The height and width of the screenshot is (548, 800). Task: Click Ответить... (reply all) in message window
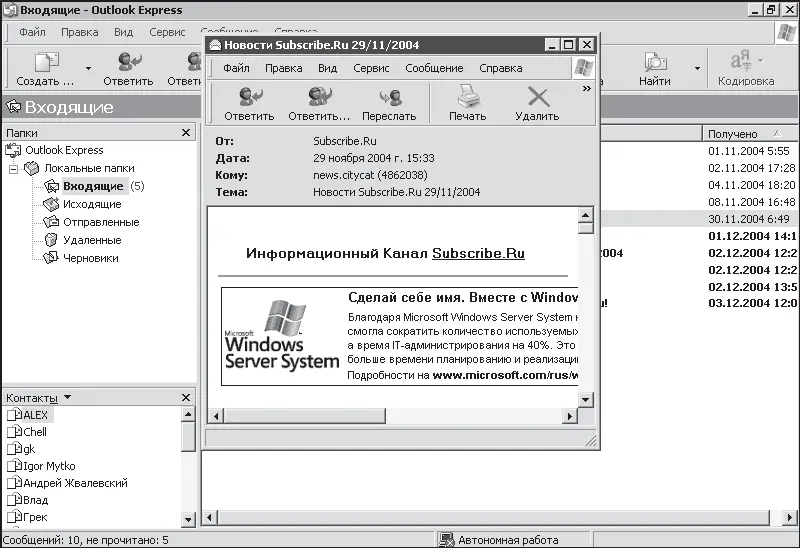pyautogui.click(x=319, y=104)
